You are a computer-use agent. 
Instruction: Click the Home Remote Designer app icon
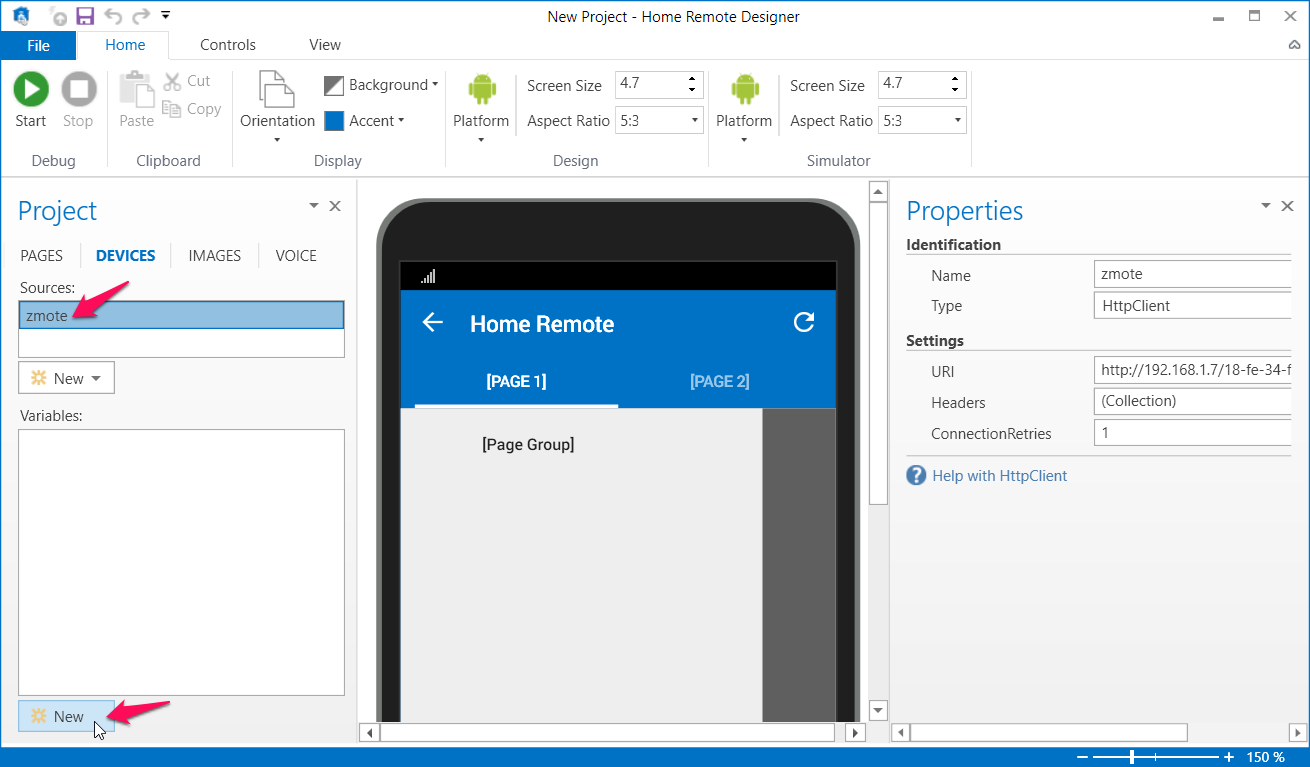(20, 16)
